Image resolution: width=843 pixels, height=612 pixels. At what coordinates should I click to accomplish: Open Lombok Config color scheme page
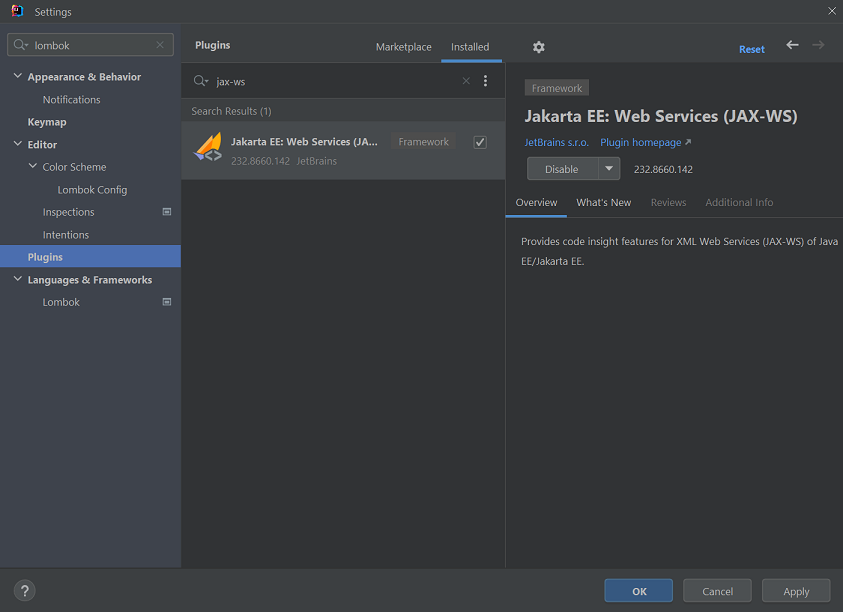(92, 190)
